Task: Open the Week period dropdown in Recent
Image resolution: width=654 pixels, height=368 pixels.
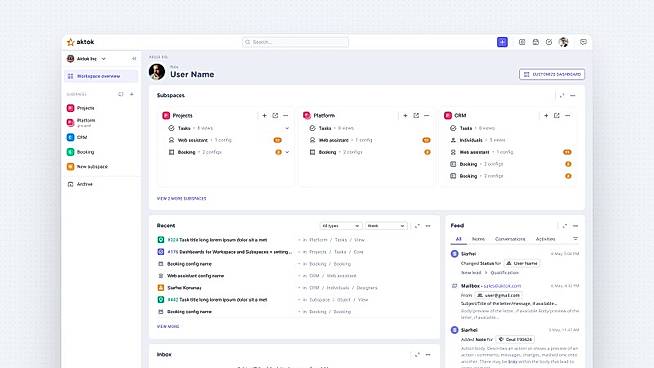Action: (386, 226)
